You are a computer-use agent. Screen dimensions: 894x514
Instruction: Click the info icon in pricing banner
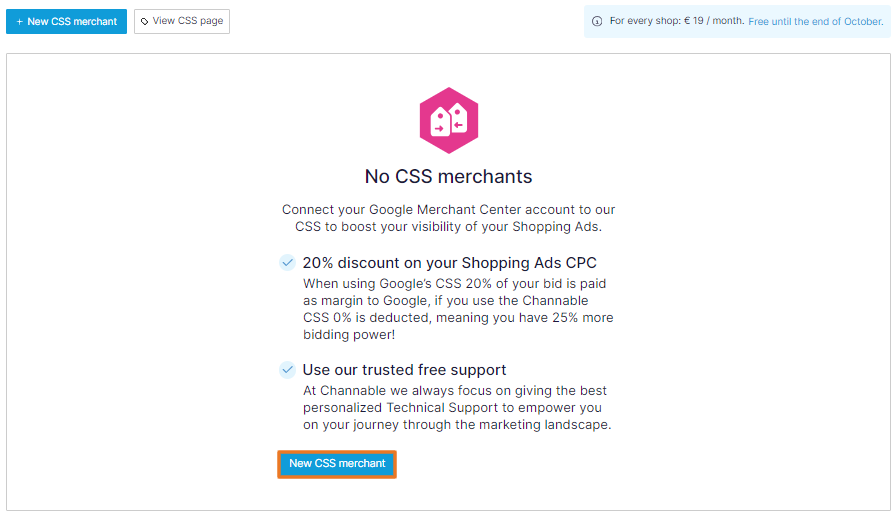[597, 22]
